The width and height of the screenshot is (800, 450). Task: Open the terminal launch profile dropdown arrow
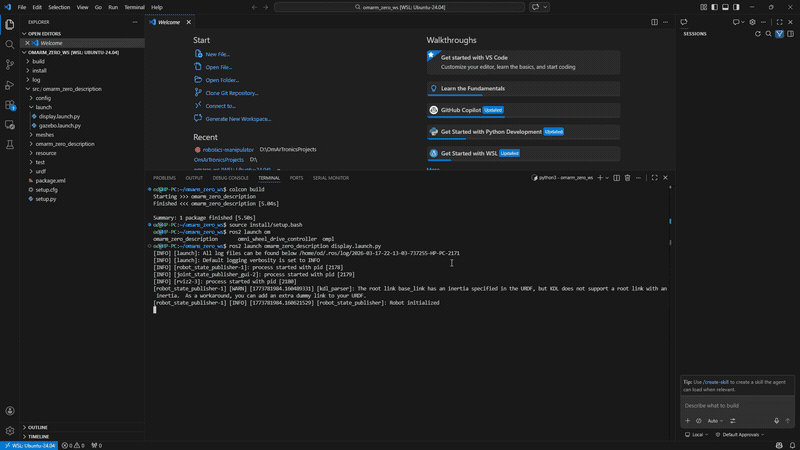(x=607, y=178)
